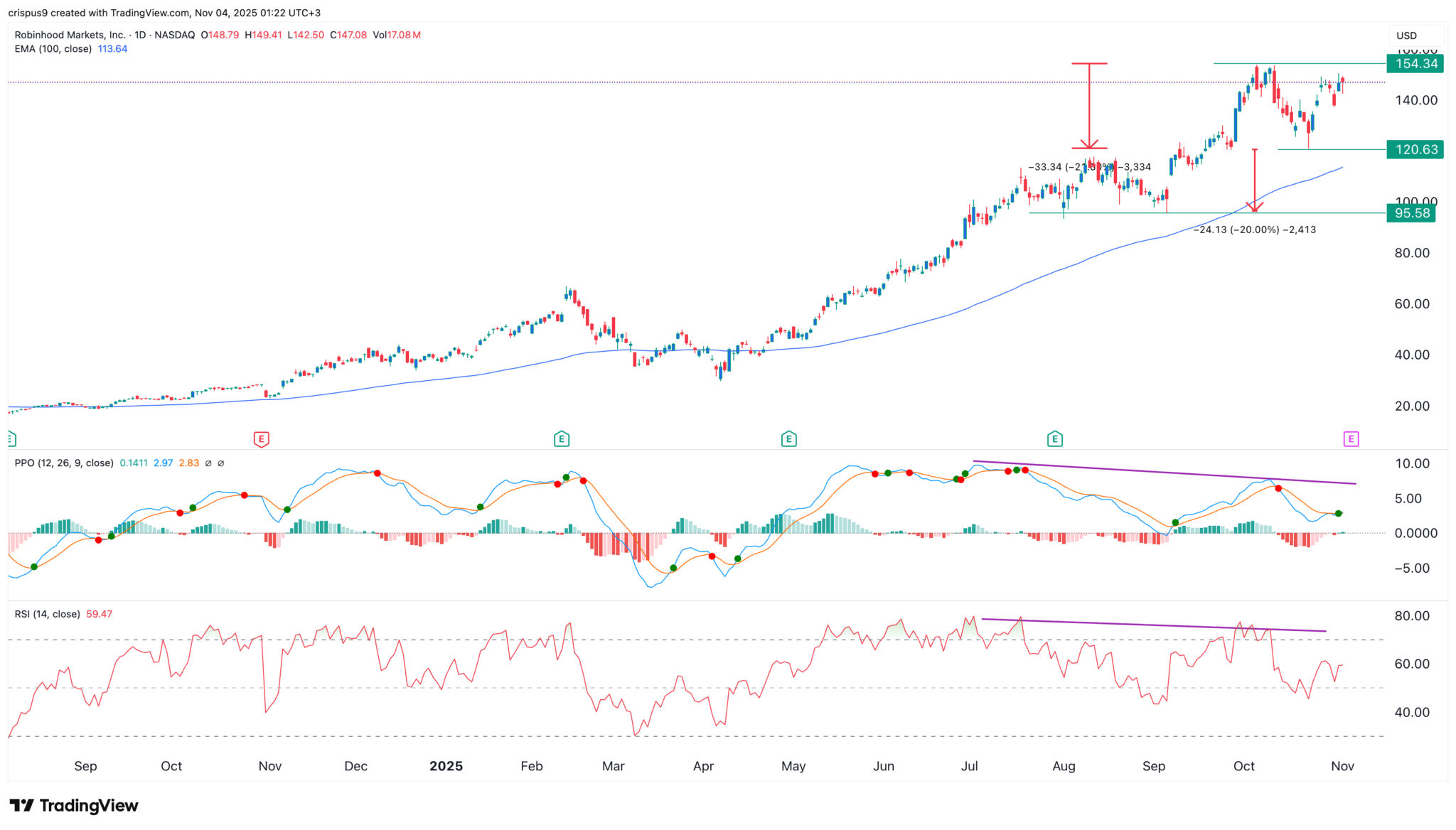Click the green earnings marker in May
The width and height of the screenshot is (1456, 830).
788,439
